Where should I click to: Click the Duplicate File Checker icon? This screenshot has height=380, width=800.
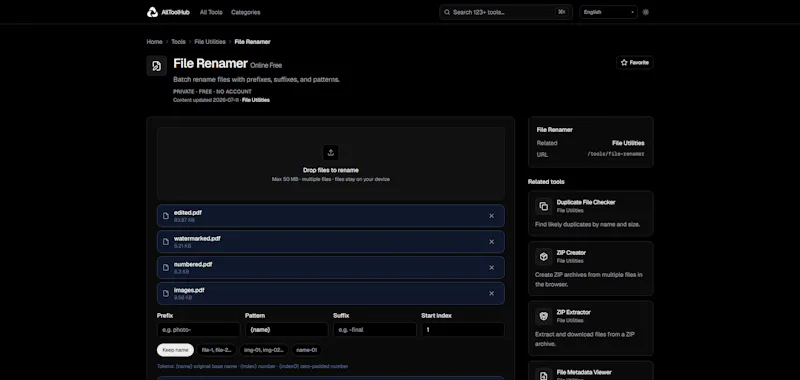coord(544,206)
